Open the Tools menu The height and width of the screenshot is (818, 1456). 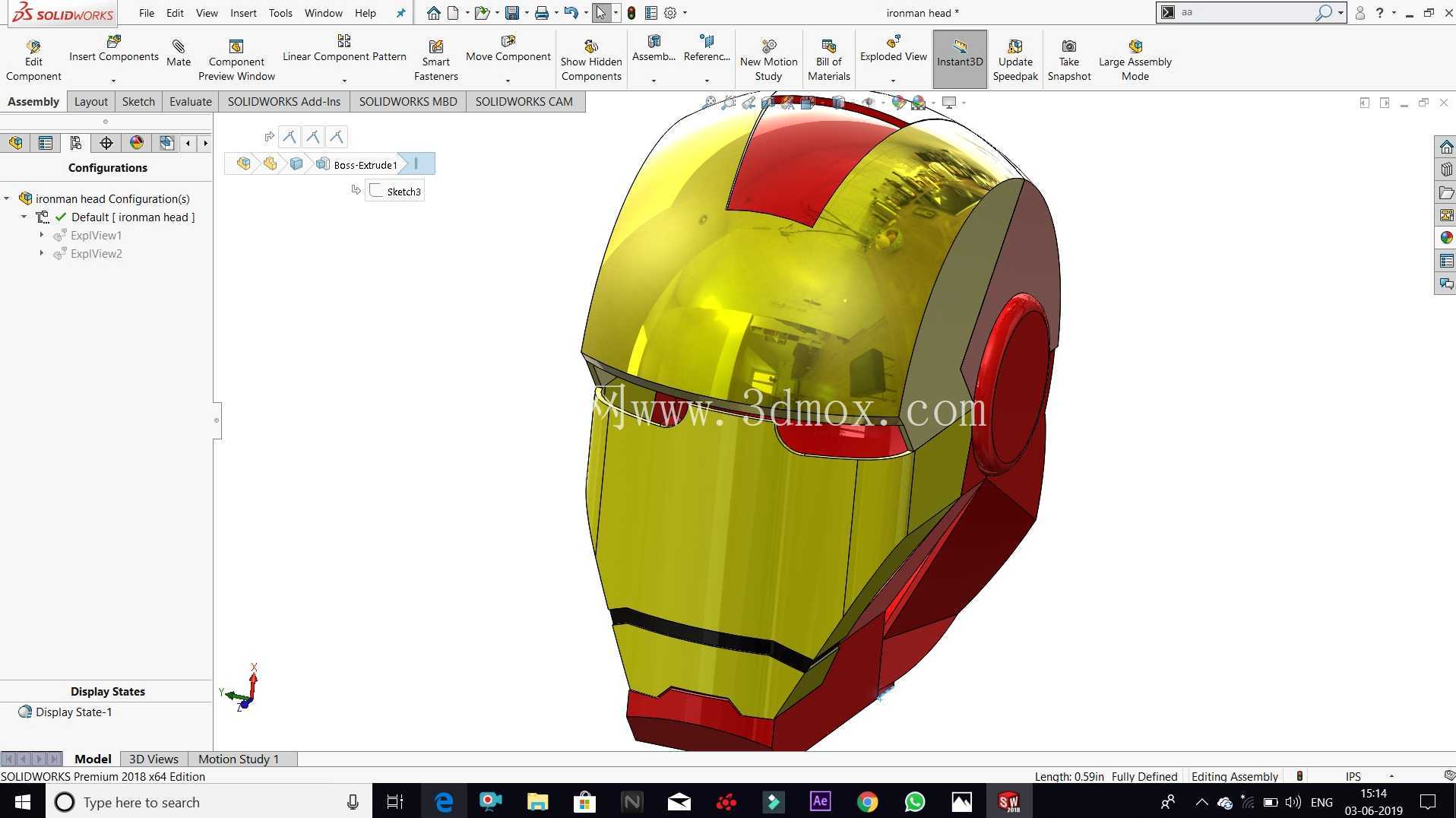280,13
